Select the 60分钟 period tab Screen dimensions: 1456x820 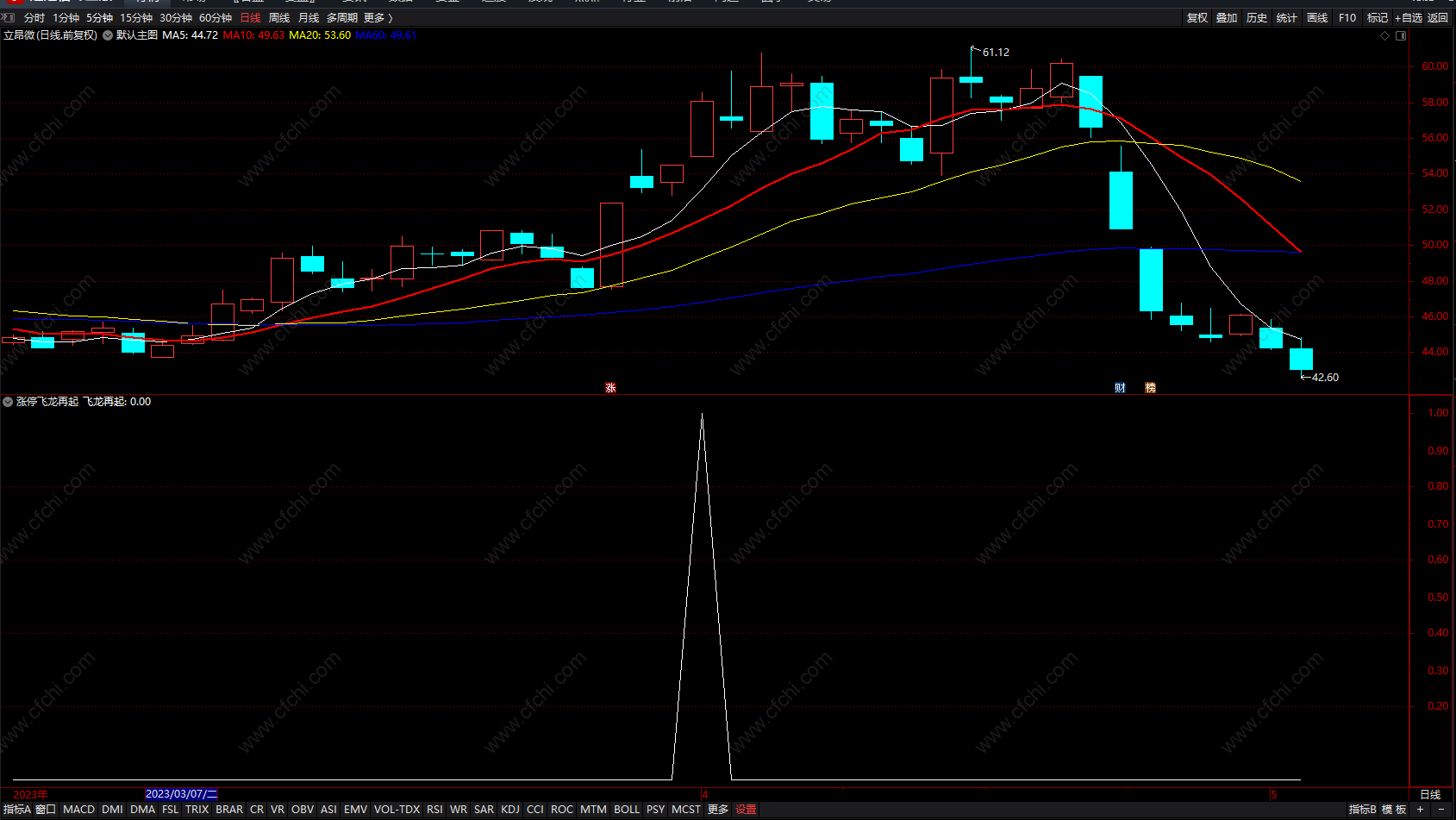(216, 18)
